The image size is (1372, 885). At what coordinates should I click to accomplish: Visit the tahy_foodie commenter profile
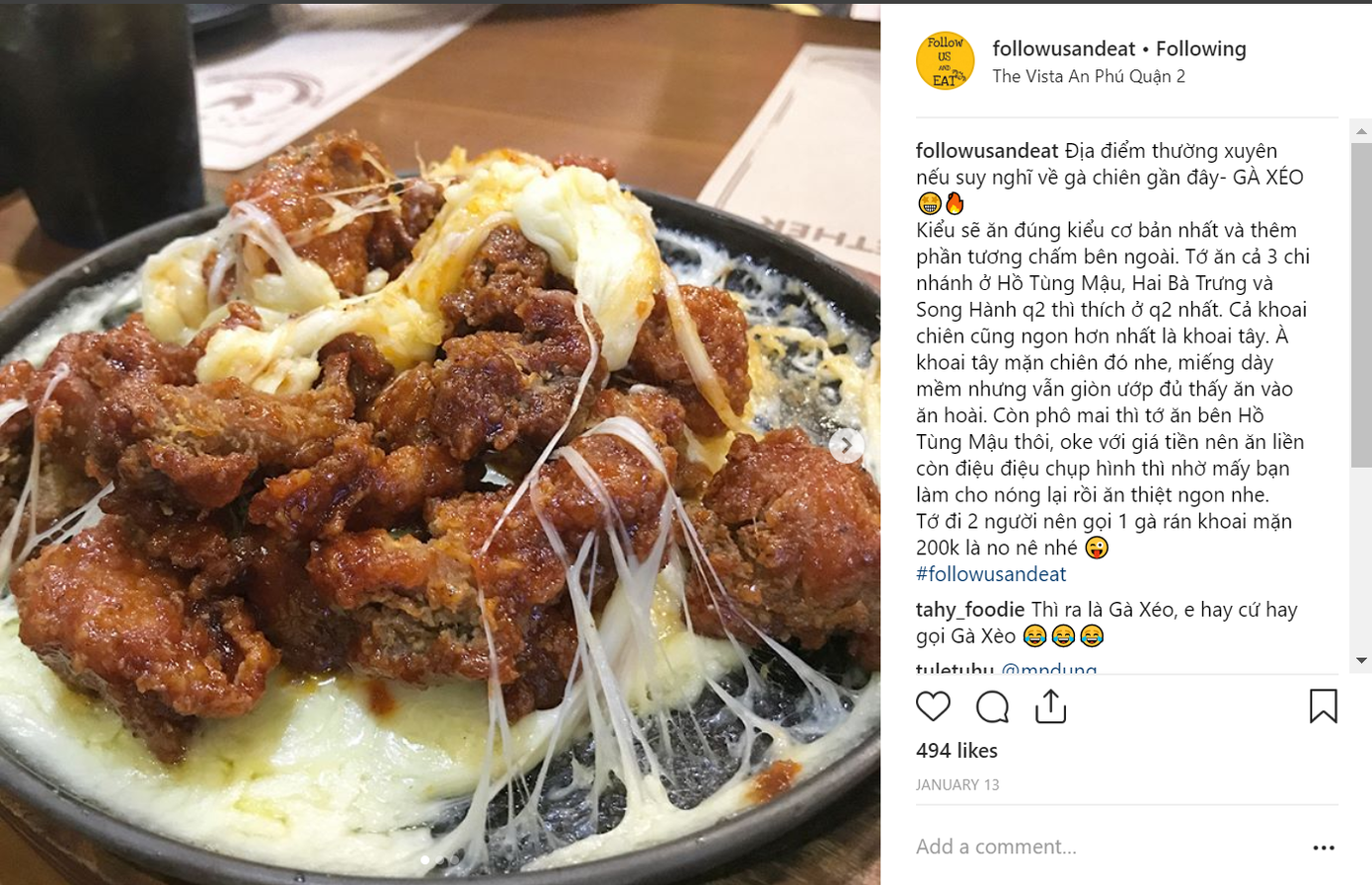[x=970, y=610]
